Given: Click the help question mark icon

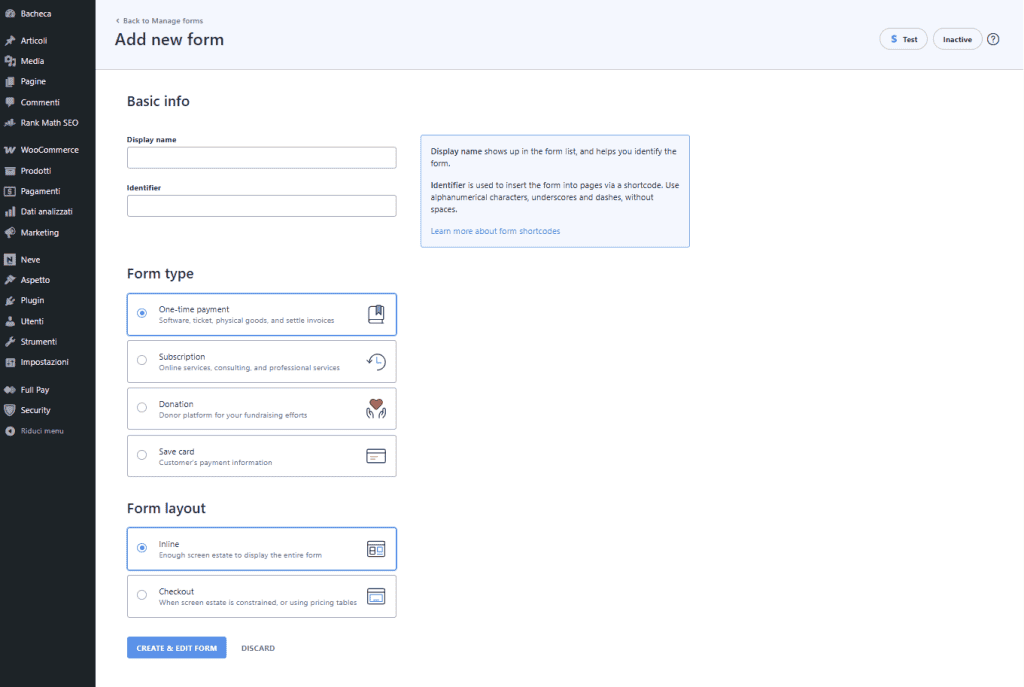Looking at the screenshot, I should pos(993,39).
